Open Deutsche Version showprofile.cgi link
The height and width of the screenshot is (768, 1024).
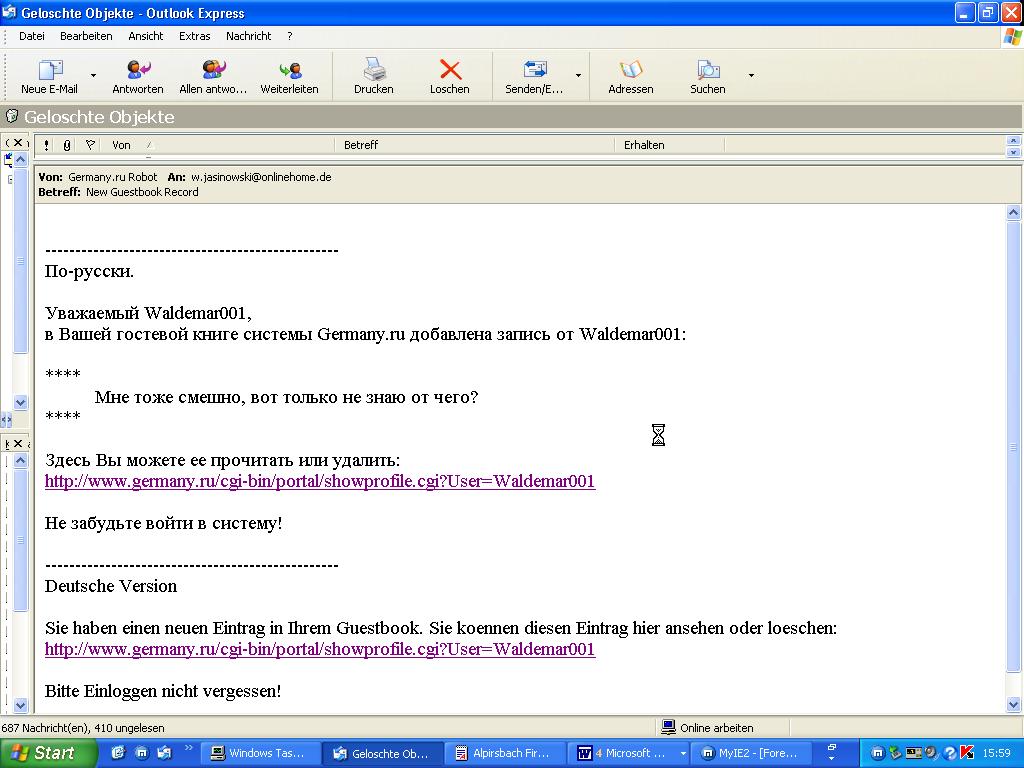(x=320, y=649)
